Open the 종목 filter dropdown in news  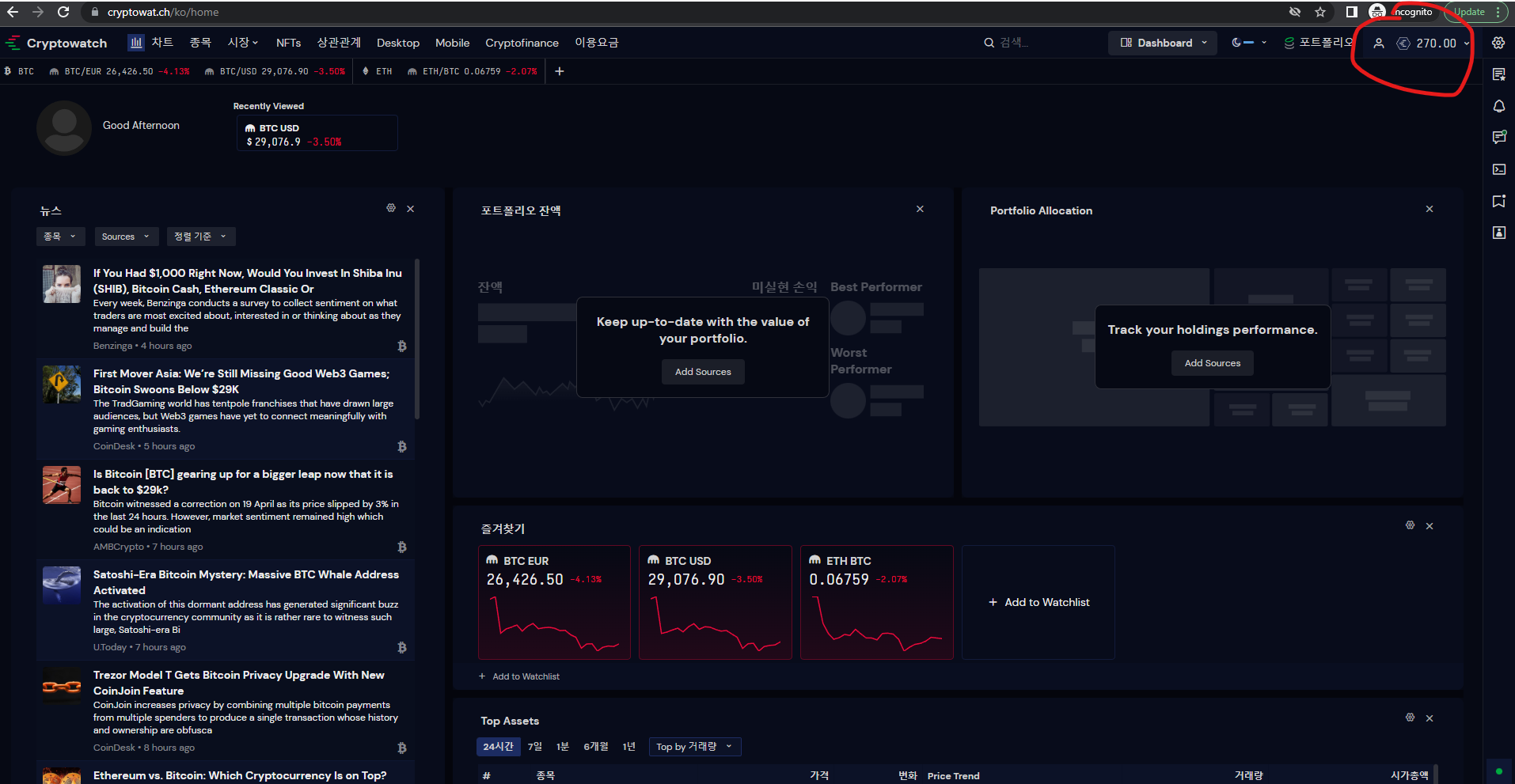pyautogui.click(x=60, y=237)
